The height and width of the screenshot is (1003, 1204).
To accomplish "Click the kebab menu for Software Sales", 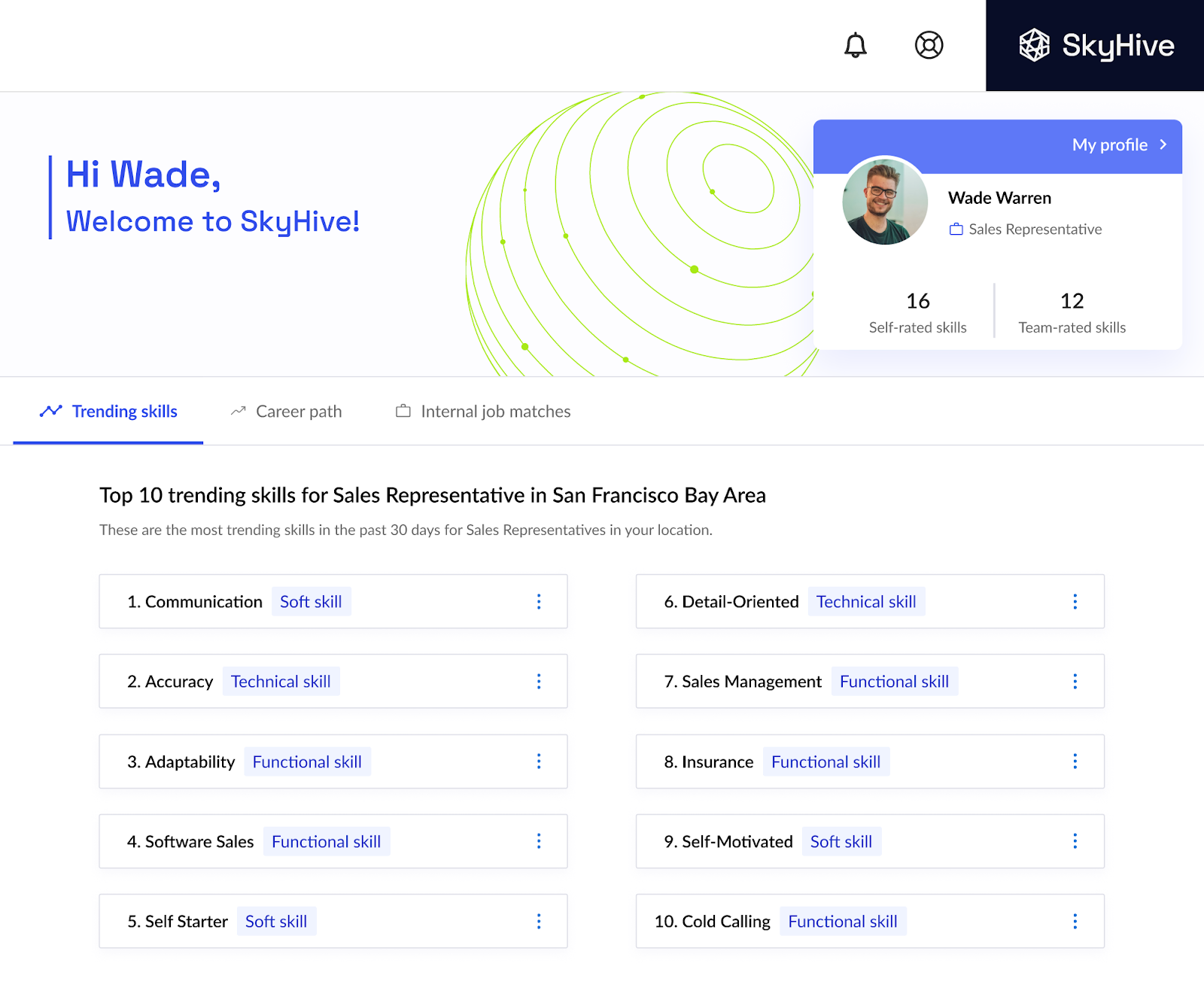I will pos(539,841).
